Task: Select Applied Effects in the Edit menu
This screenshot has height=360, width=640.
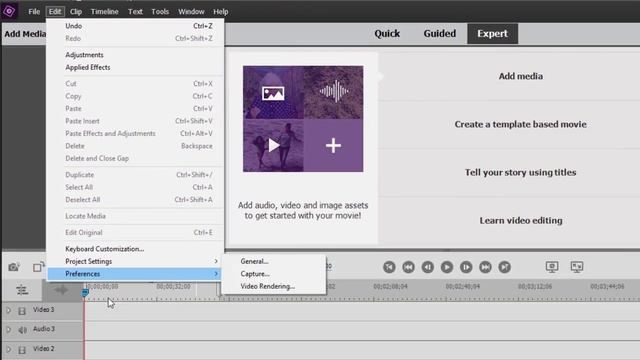Action: pos(136,67)
